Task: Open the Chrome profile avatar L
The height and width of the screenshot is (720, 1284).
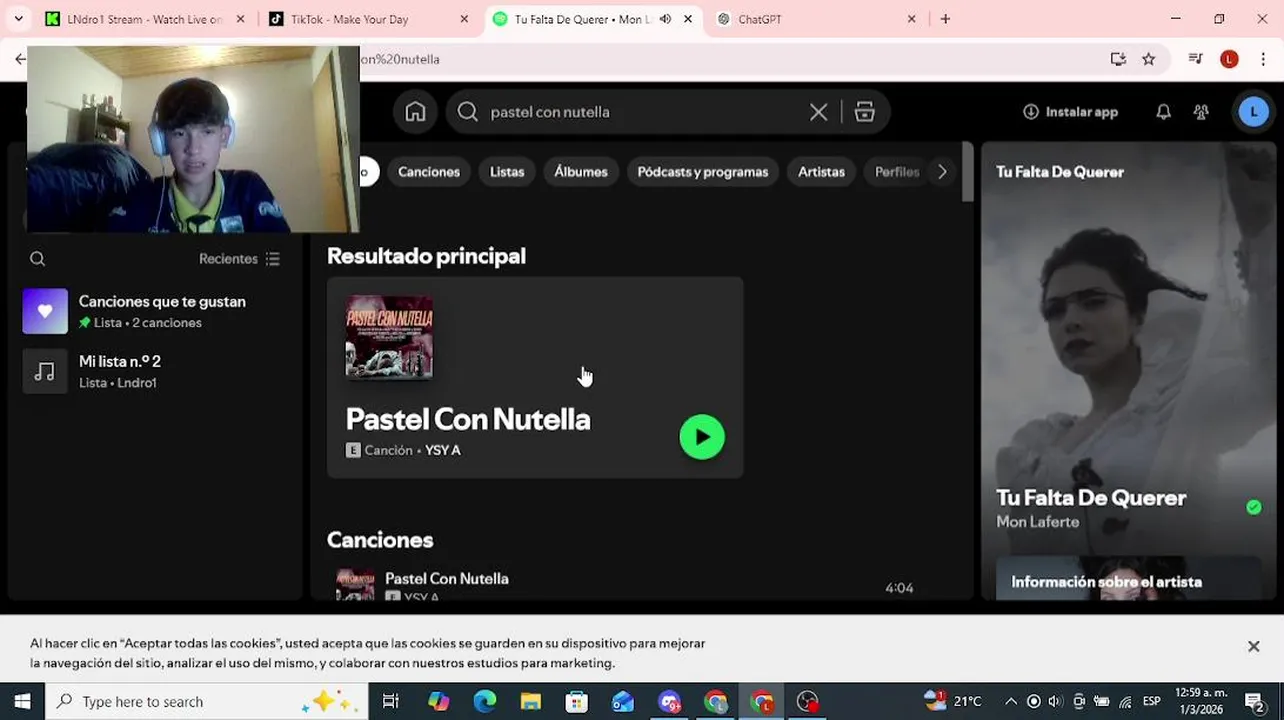Action: (x=1229, y=59)
